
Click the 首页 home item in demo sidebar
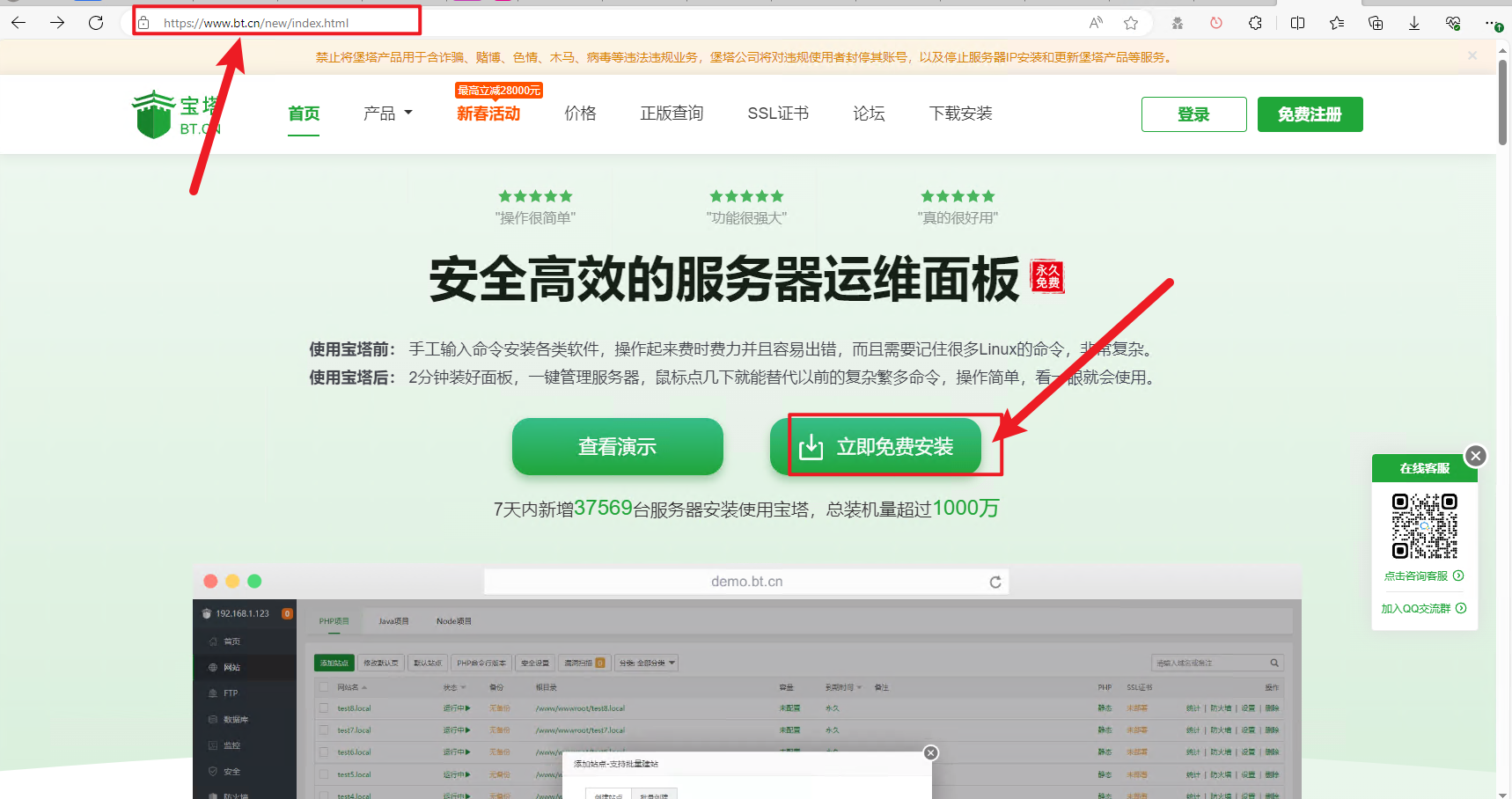(231, 641)
